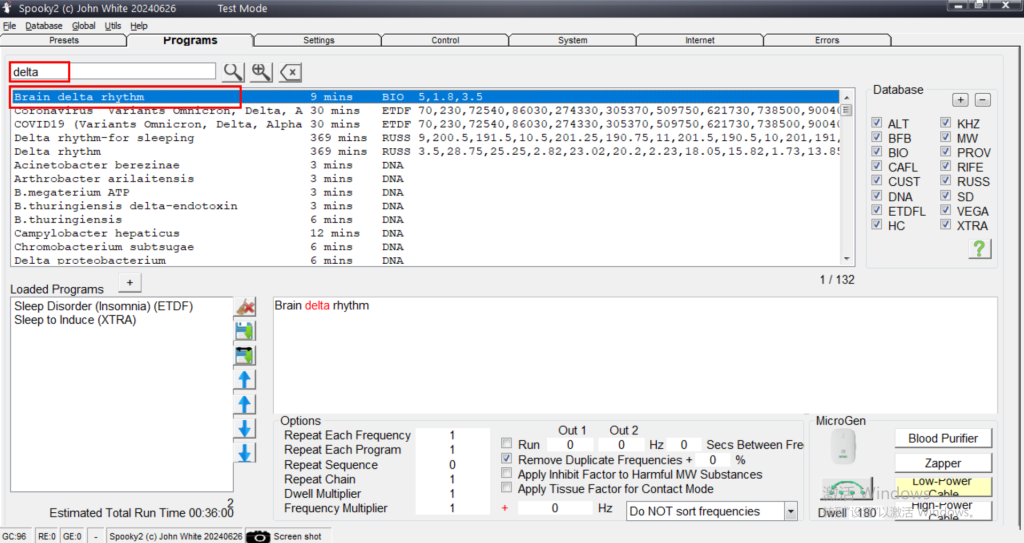
Task: Click the Database plus button
Action: click(960, 100)
